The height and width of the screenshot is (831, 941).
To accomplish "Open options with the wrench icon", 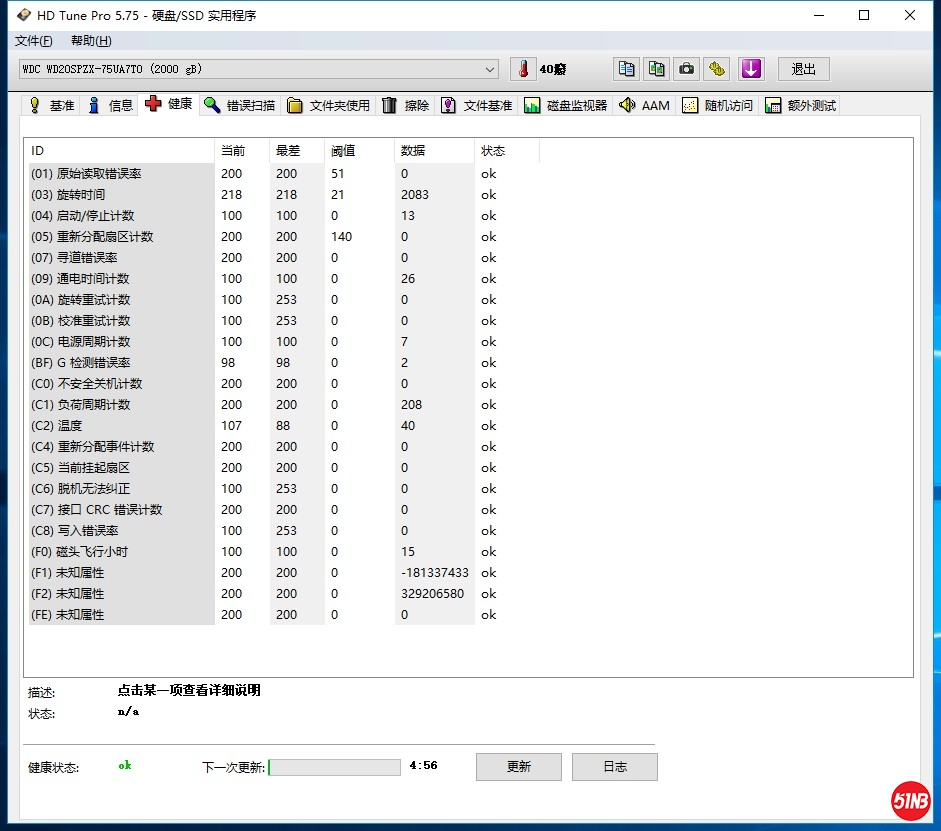I will (716, 69).
